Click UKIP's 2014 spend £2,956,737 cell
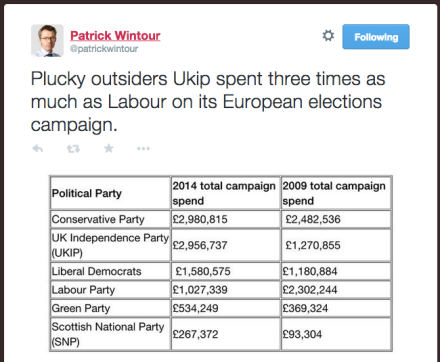Image resolution: width=440 pixels, height=362 pixels. (225, 245)
